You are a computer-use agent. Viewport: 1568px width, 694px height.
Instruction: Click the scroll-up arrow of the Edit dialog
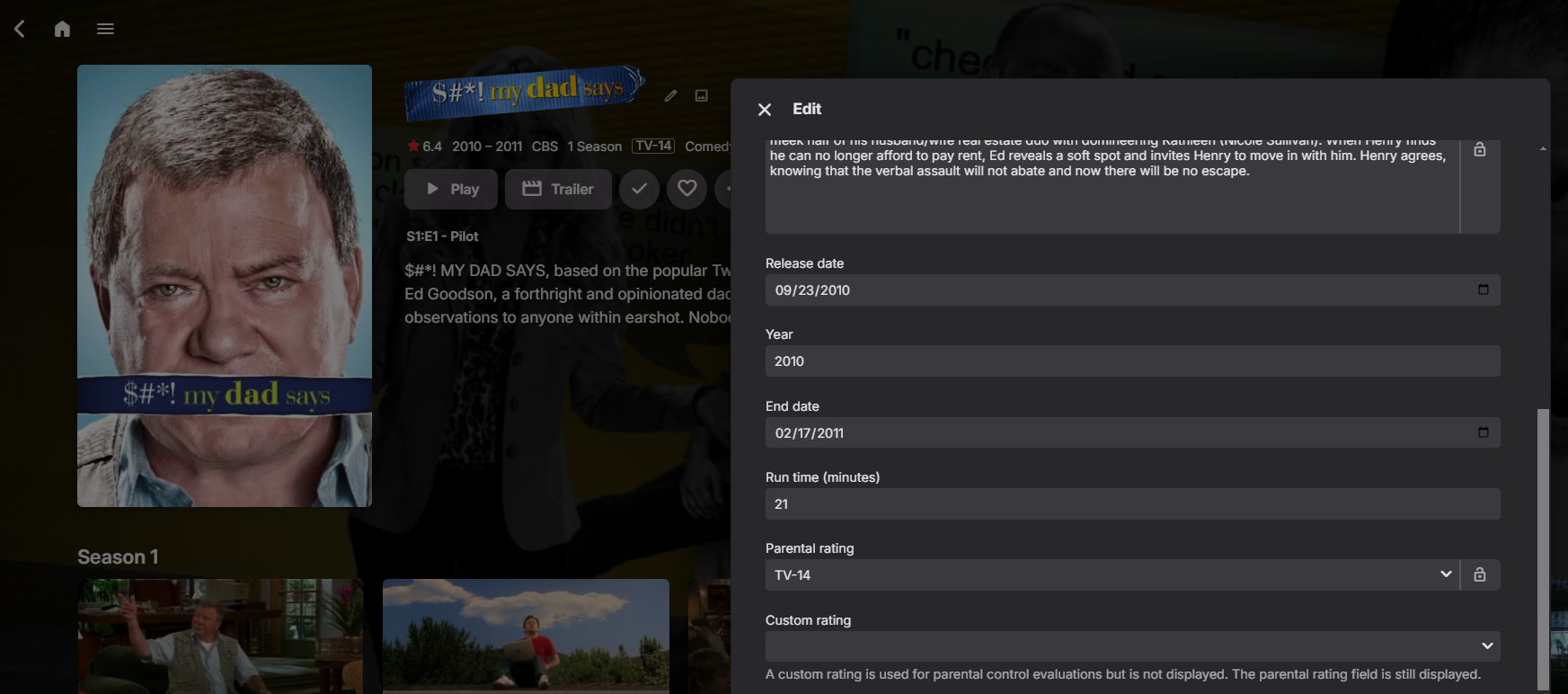pos(1543,148)
